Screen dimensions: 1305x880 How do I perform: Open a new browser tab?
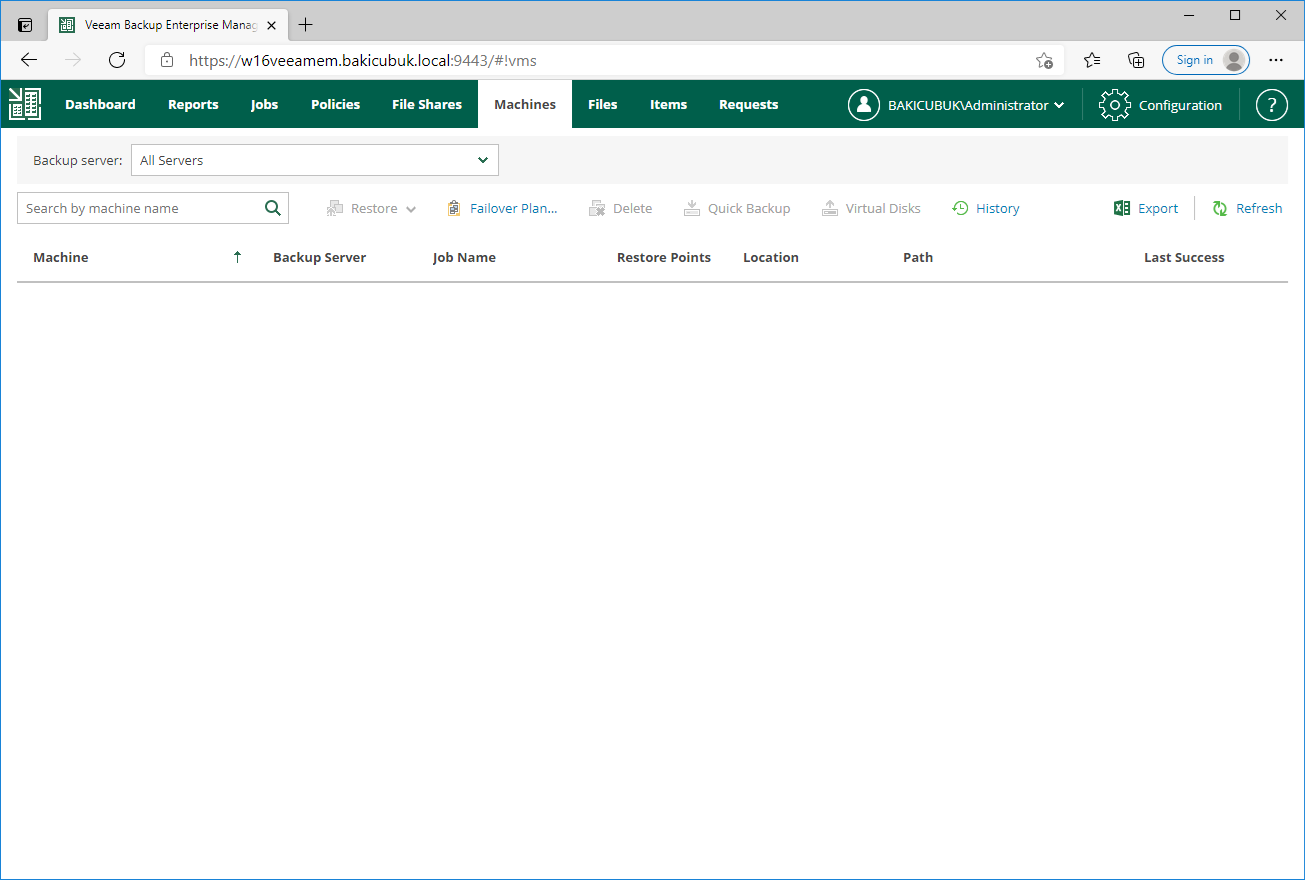[x=306, y=25]
